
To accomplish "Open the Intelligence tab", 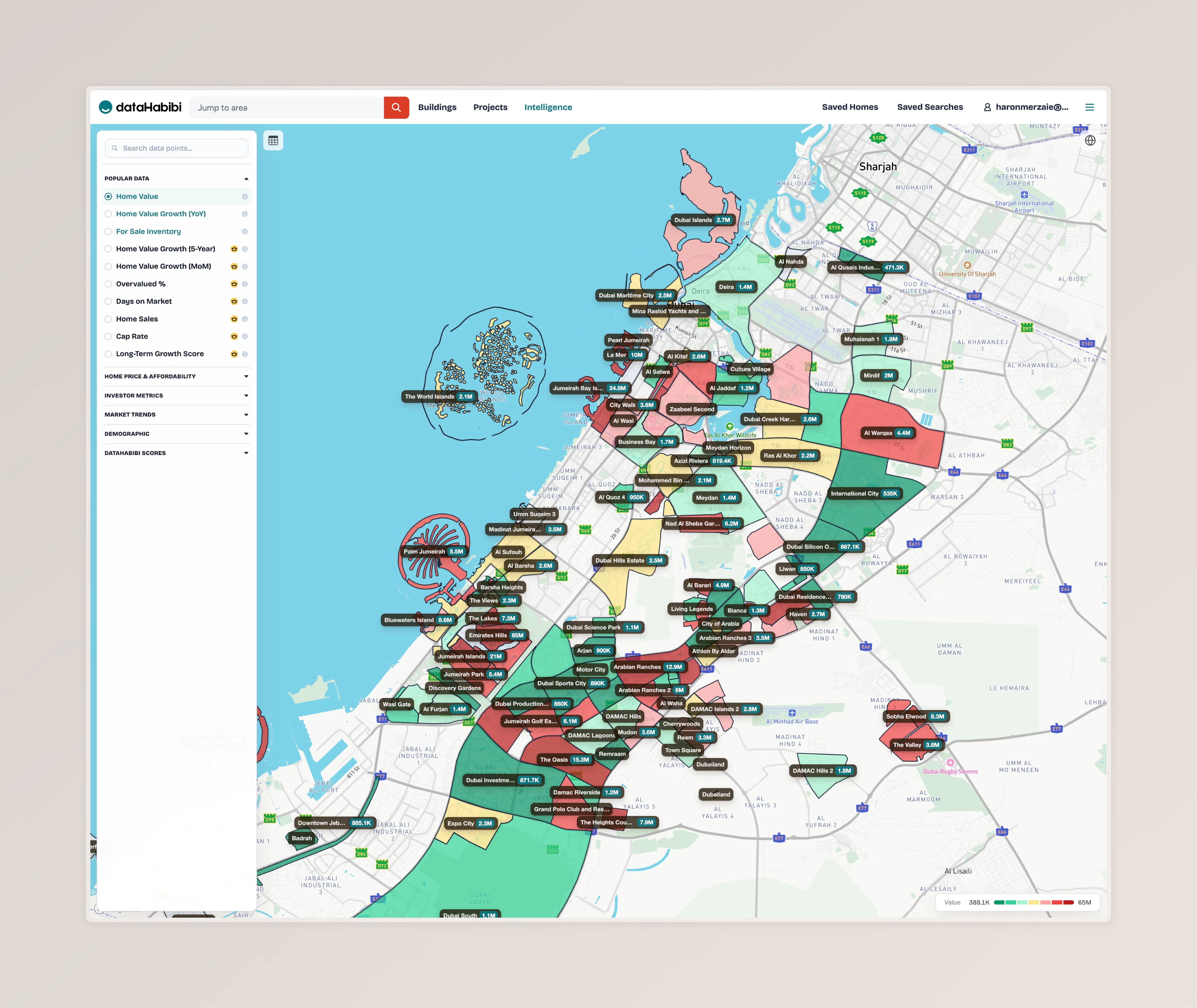I will pyautogui.click(x=548, y=107).
